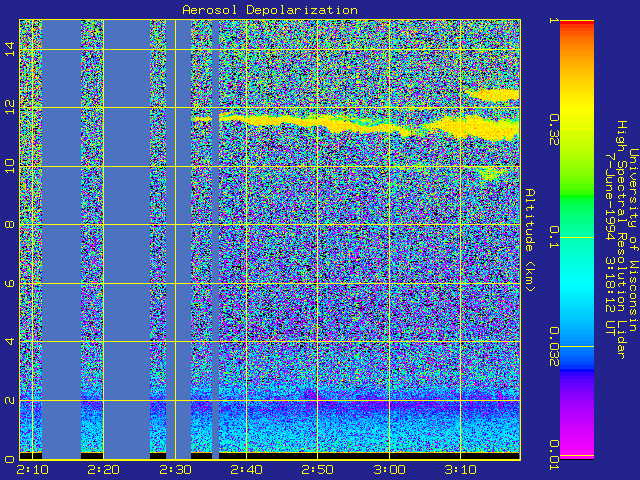Click the colorbar label '0.032'
The height and width of the screenshot is (480, 640).
tap(554, 346)
